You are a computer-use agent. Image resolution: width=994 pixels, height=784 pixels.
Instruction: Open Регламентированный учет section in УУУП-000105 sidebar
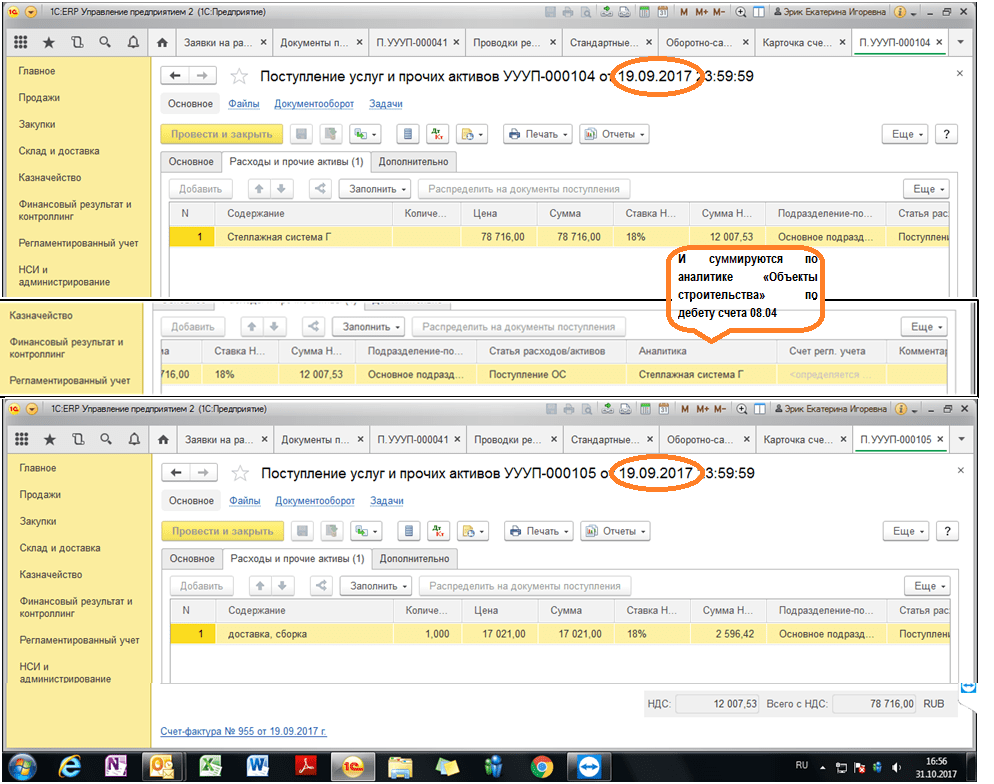click(79, 640)
